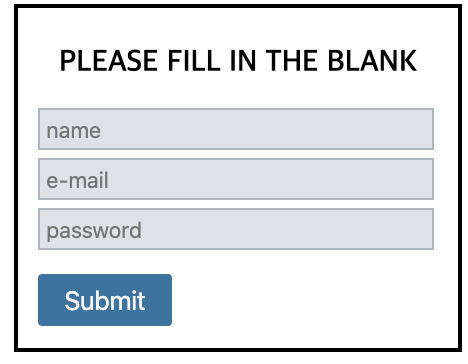Place cursor in the last text box
The height and width of the screenshot is (364, 468).
click(x=236, y=229)
